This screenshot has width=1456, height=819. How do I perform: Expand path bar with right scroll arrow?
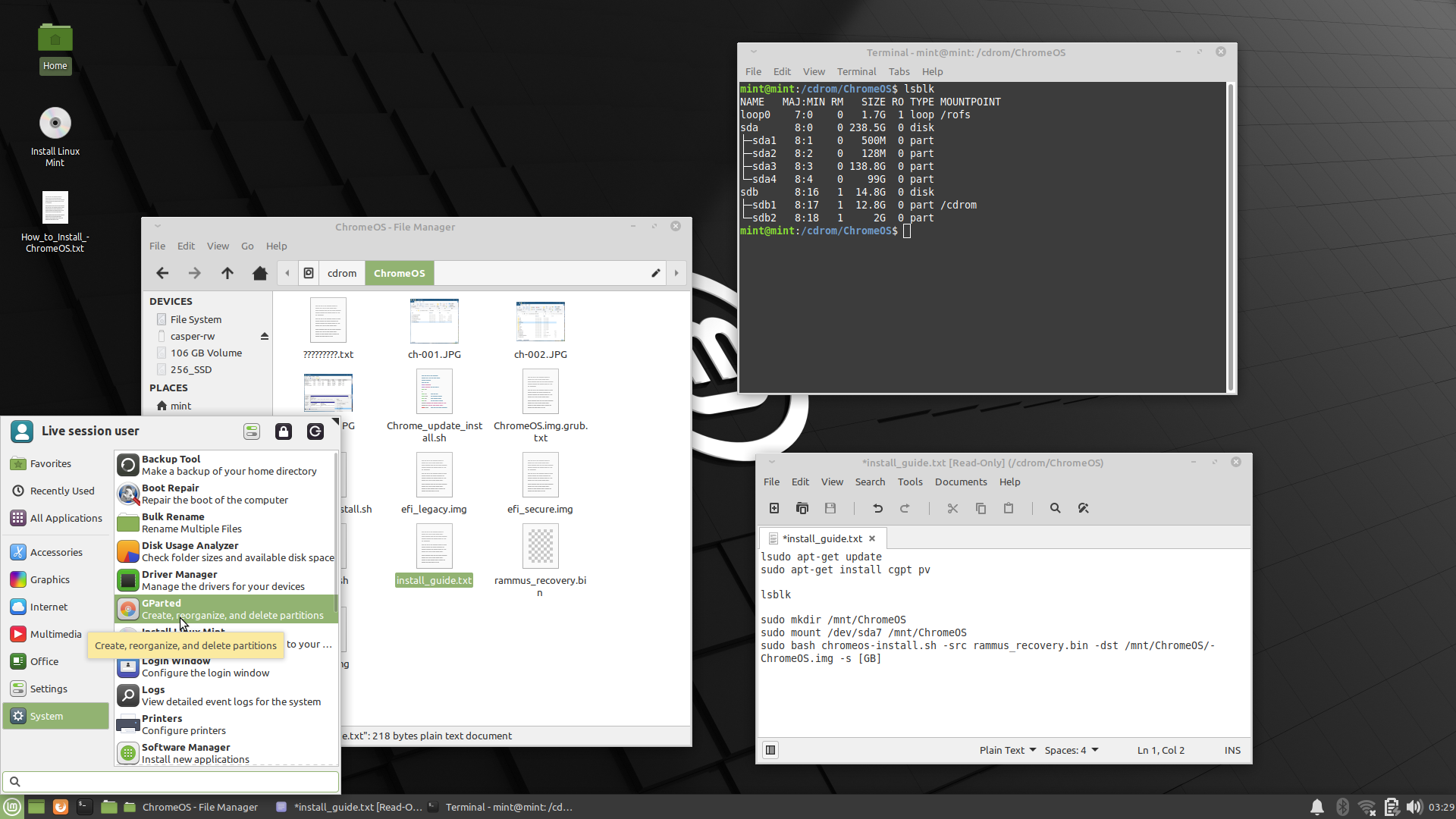[676, 273]
